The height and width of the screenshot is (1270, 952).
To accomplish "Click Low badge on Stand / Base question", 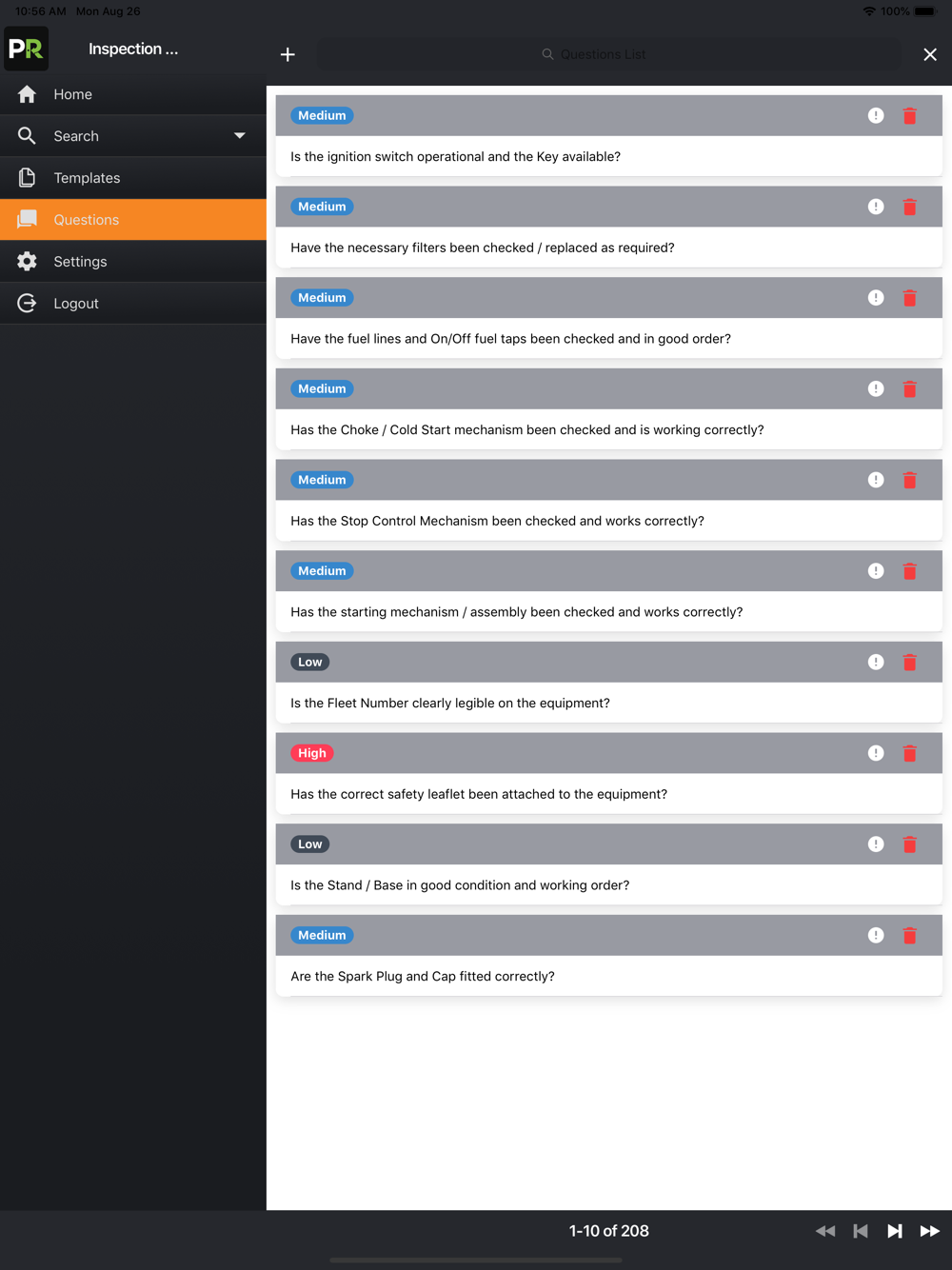I will tap(310, 844).
